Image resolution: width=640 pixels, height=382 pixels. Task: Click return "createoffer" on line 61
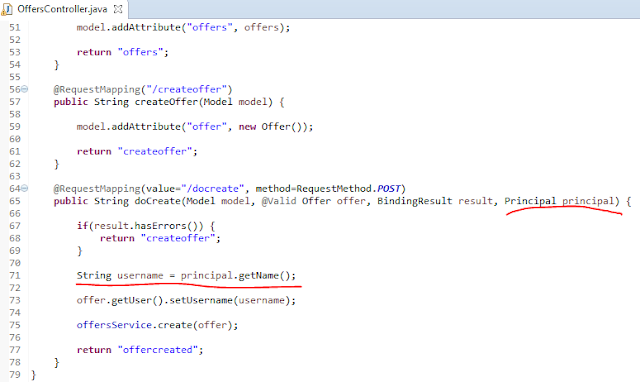coord(137,151)
